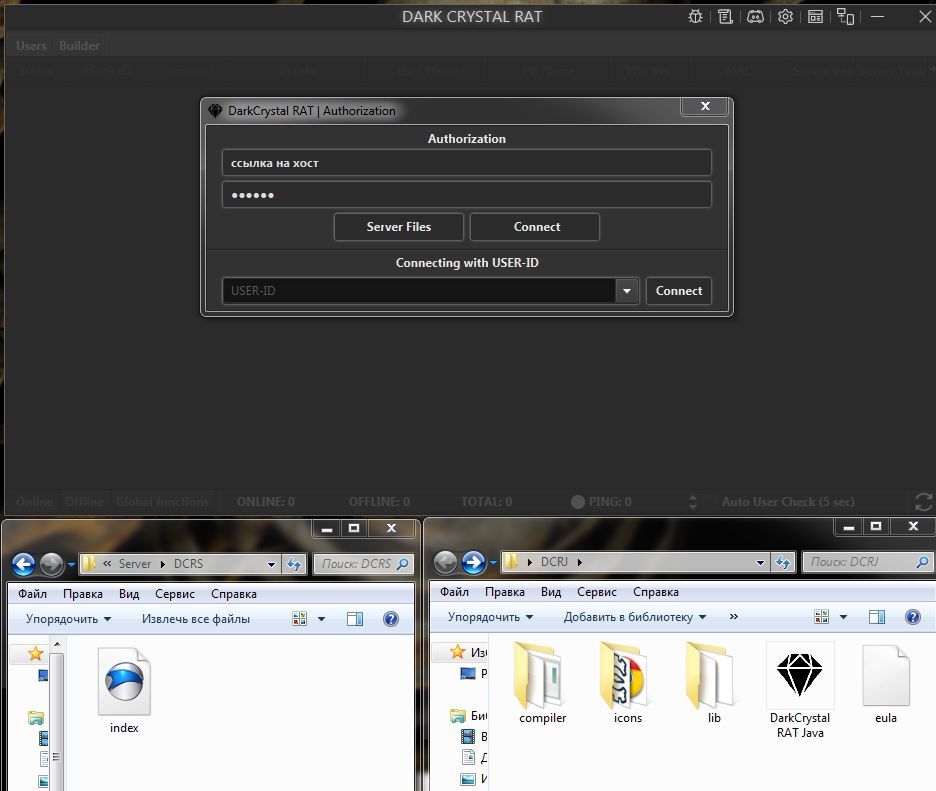Click Back arrow in DCRS explorer window

24,564
